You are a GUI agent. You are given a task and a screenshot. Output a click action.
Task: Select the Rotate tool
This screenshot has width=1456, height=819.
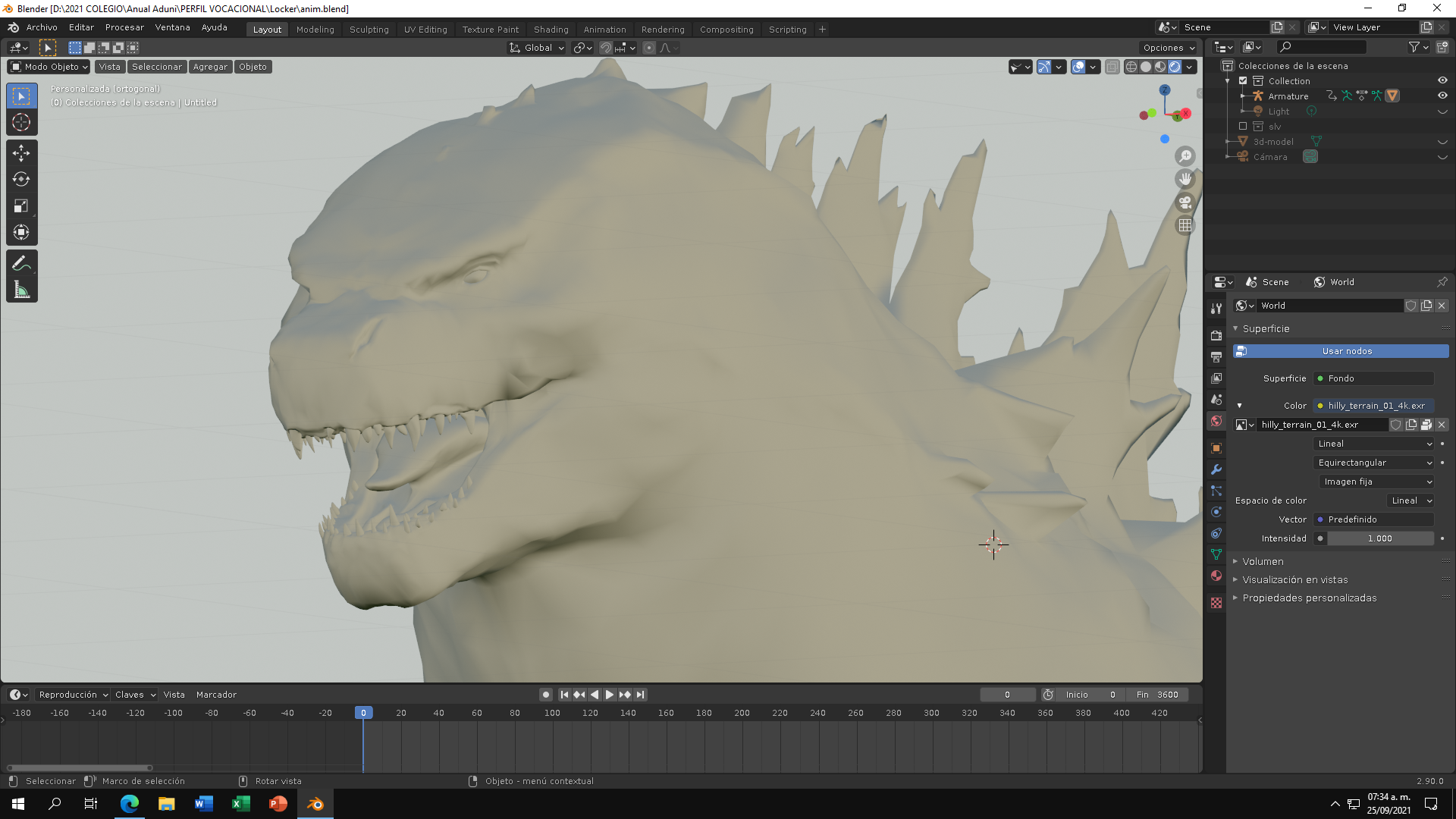pos(21,180)
